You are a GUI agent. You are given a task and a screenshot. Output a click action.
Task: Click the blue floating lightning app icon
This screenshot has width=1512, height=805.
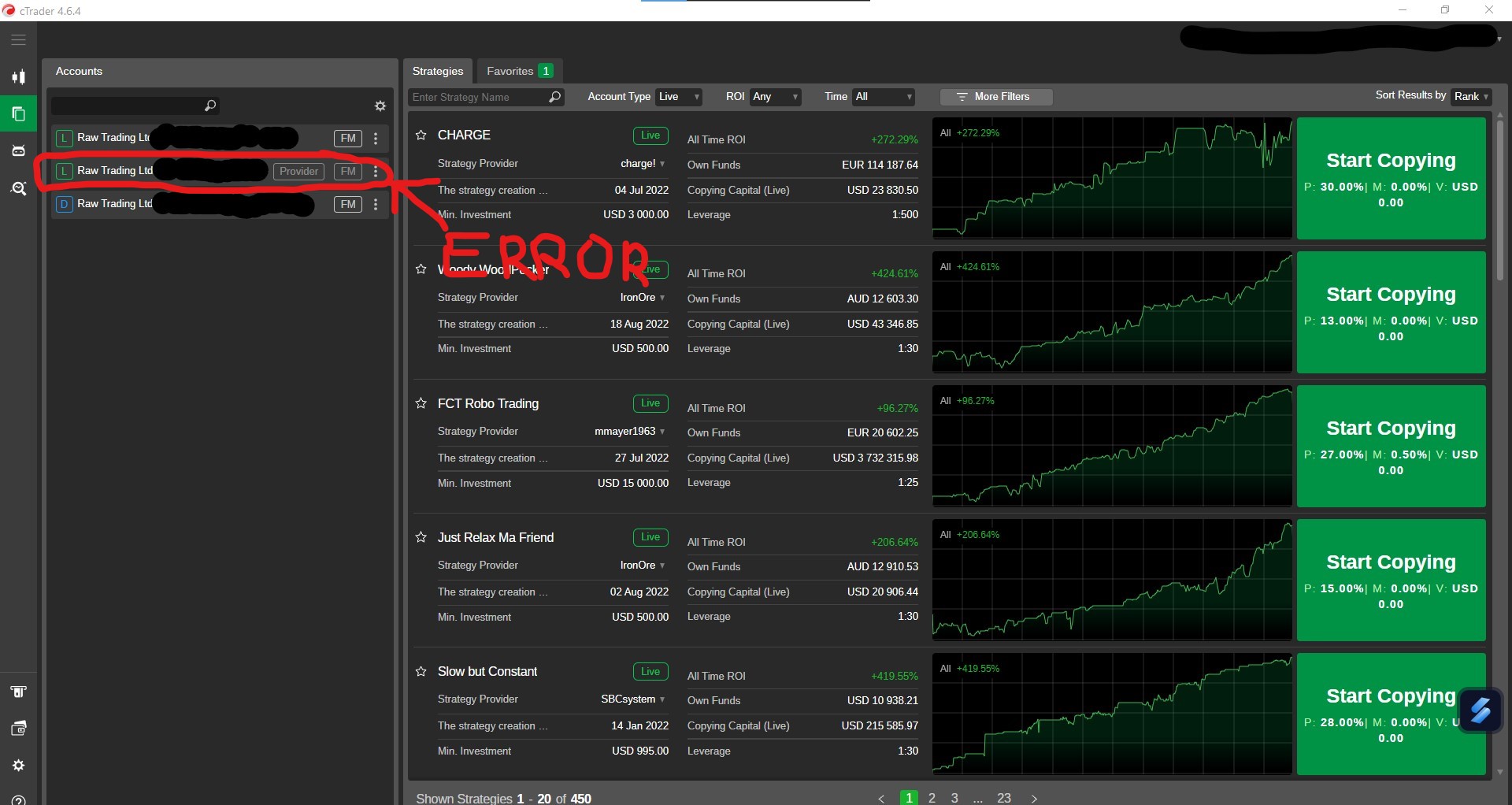click(x=1480, y=710)
